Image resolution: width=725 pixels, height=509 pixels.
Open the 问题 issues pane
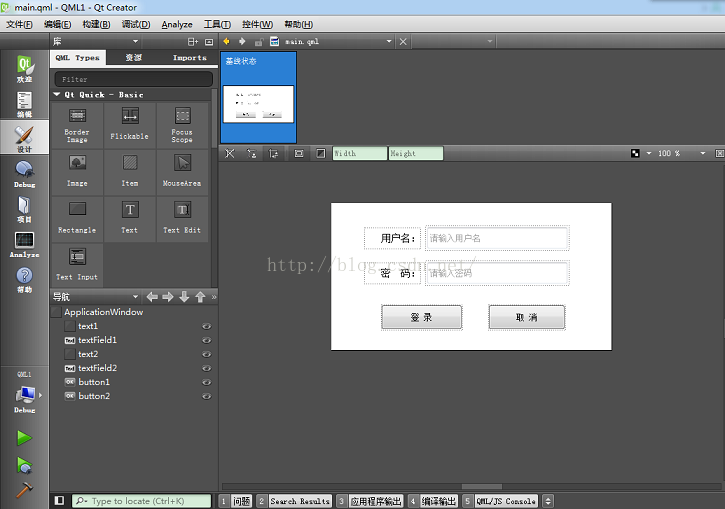point(235,501)
